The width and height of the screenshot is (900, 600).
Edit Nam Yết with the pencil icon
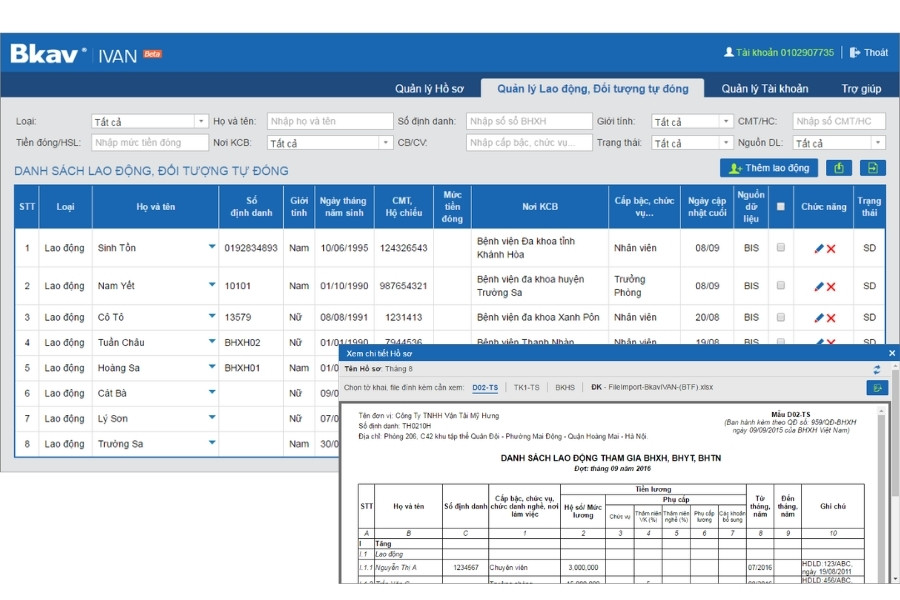tap(819, 286)
